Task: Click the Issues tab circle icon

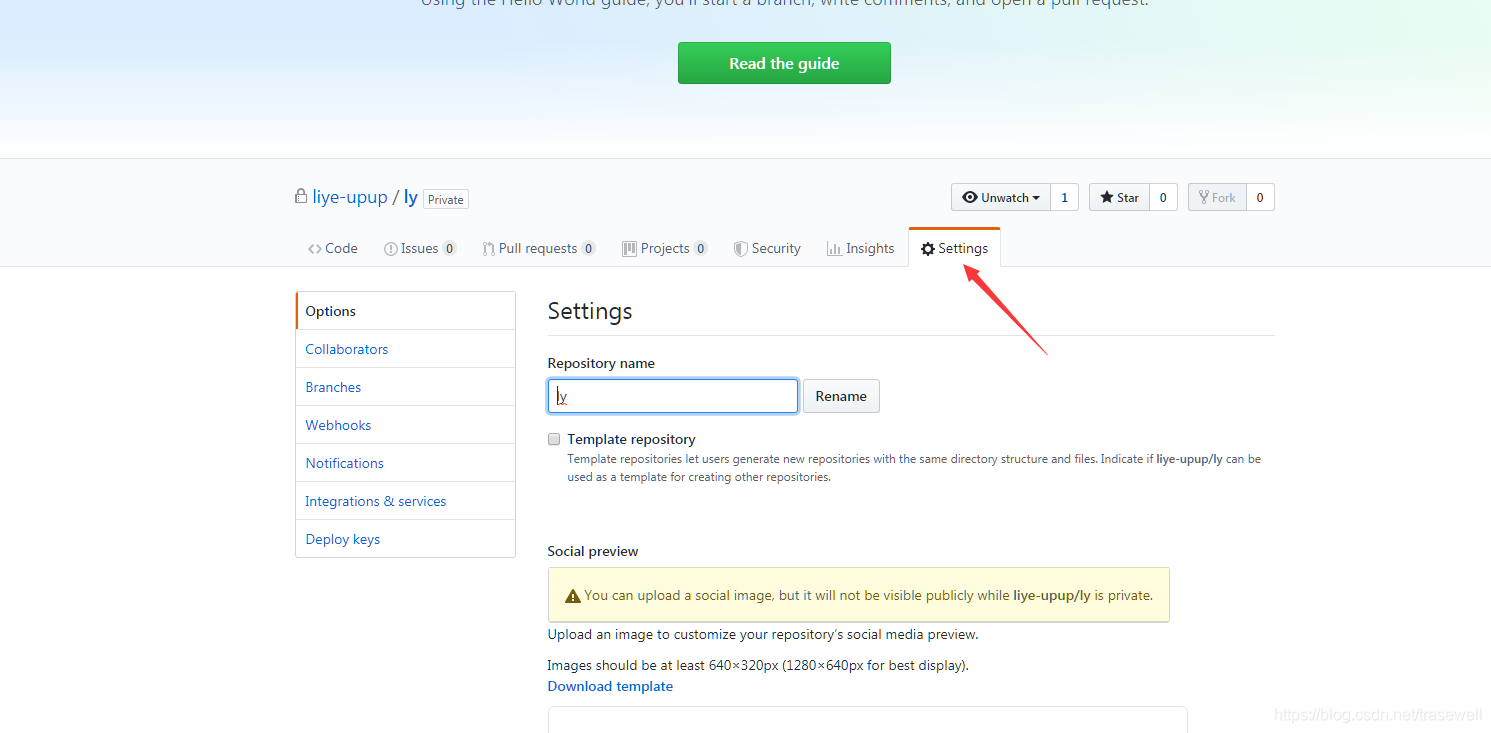Action: (391, 249)
